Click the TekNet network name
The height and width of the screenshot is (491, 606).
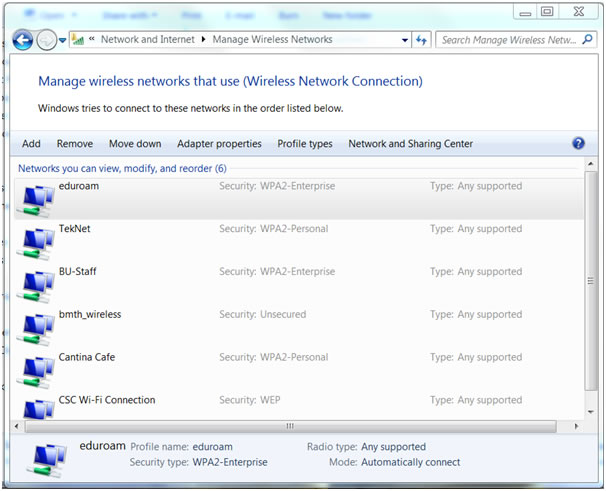point(75,229)
